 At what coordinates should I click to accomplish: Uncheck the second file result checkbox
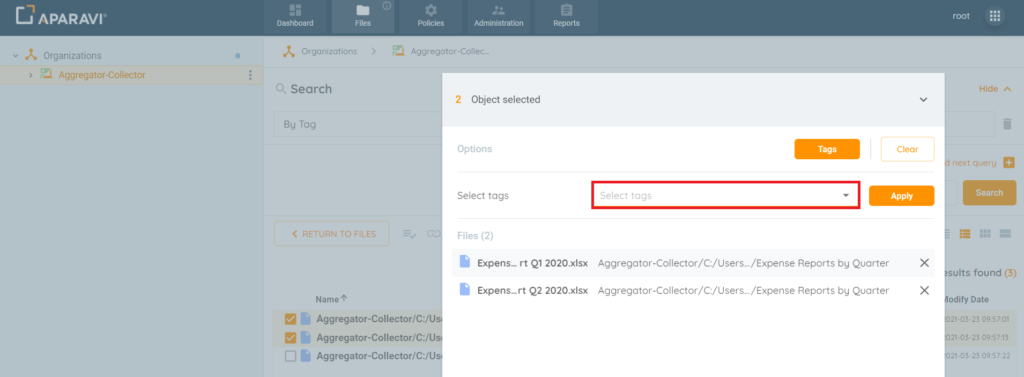tap(291, 338)
